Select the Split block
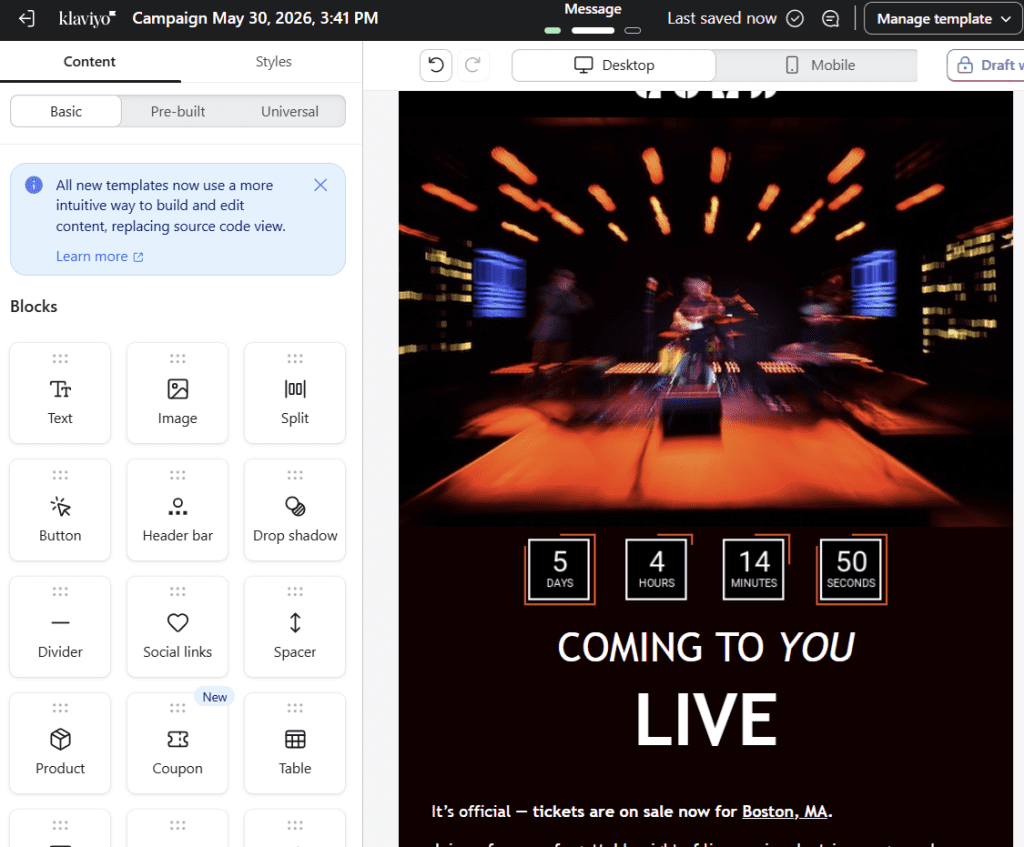This screenshot has height=847, width=1024. click(x=295, y=392)
